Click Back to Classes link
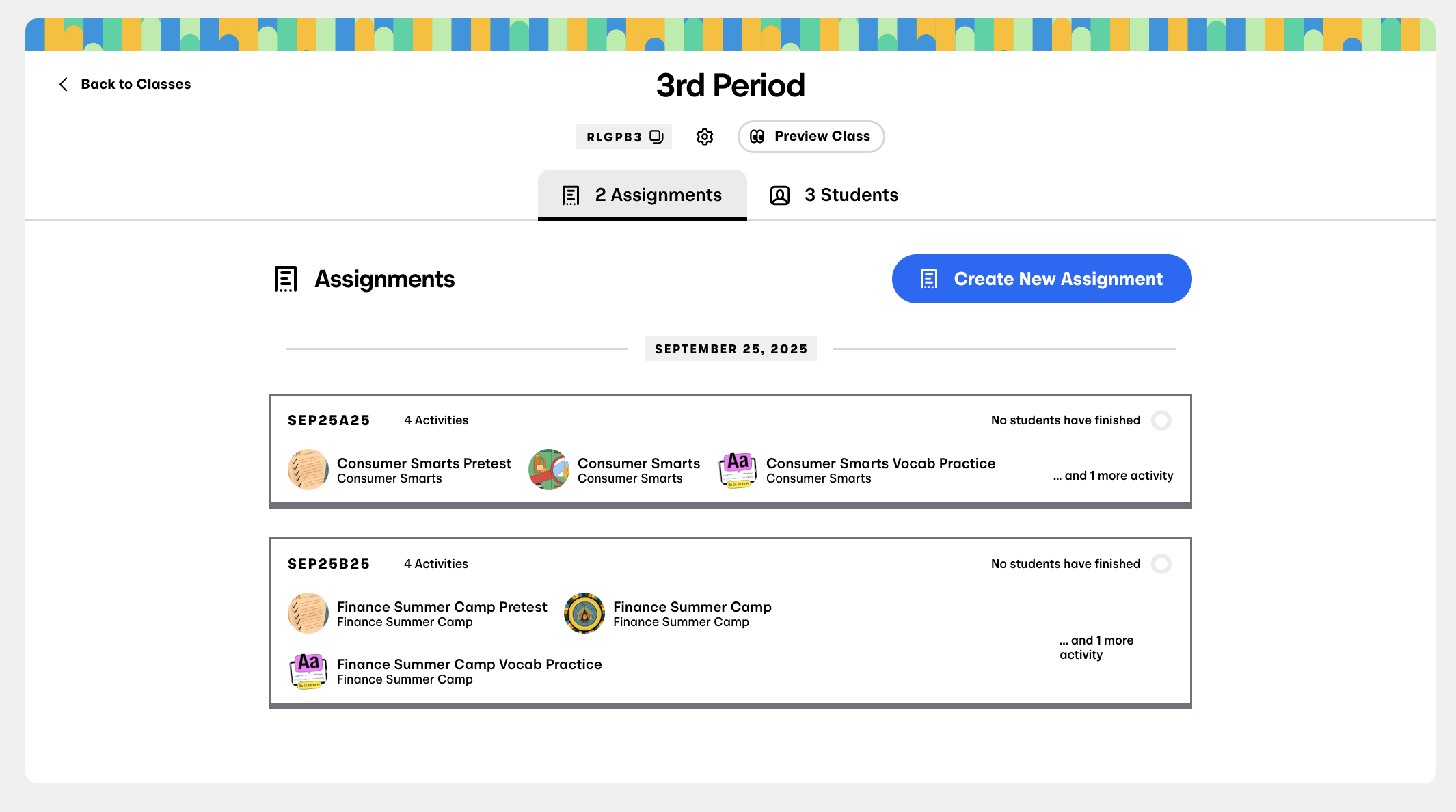1456x812 pixels. coord(135,84)
